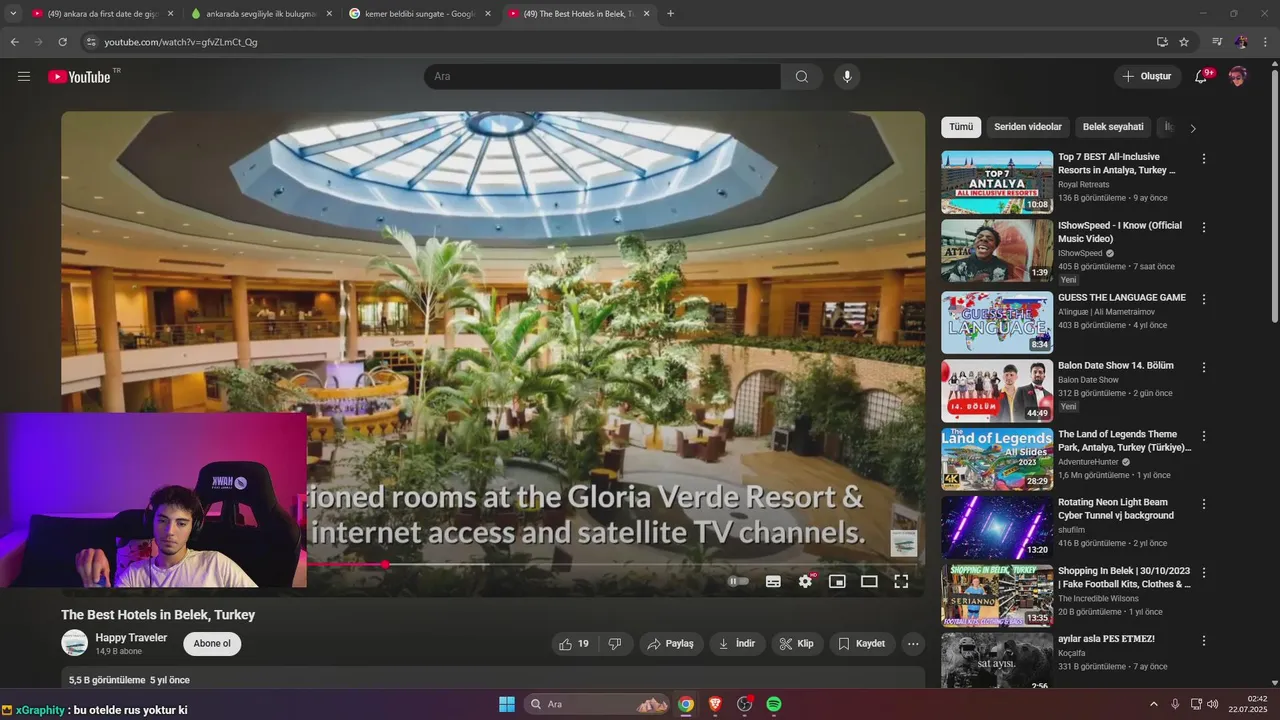
Task: Share the video with Paylaş
Action: [671, 644]
